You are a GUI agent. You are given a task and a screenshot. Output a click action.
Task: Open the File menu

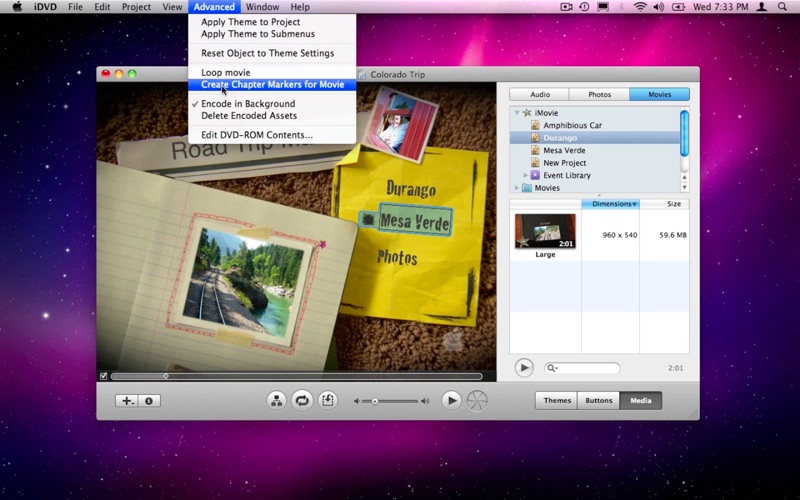(76, 7)
